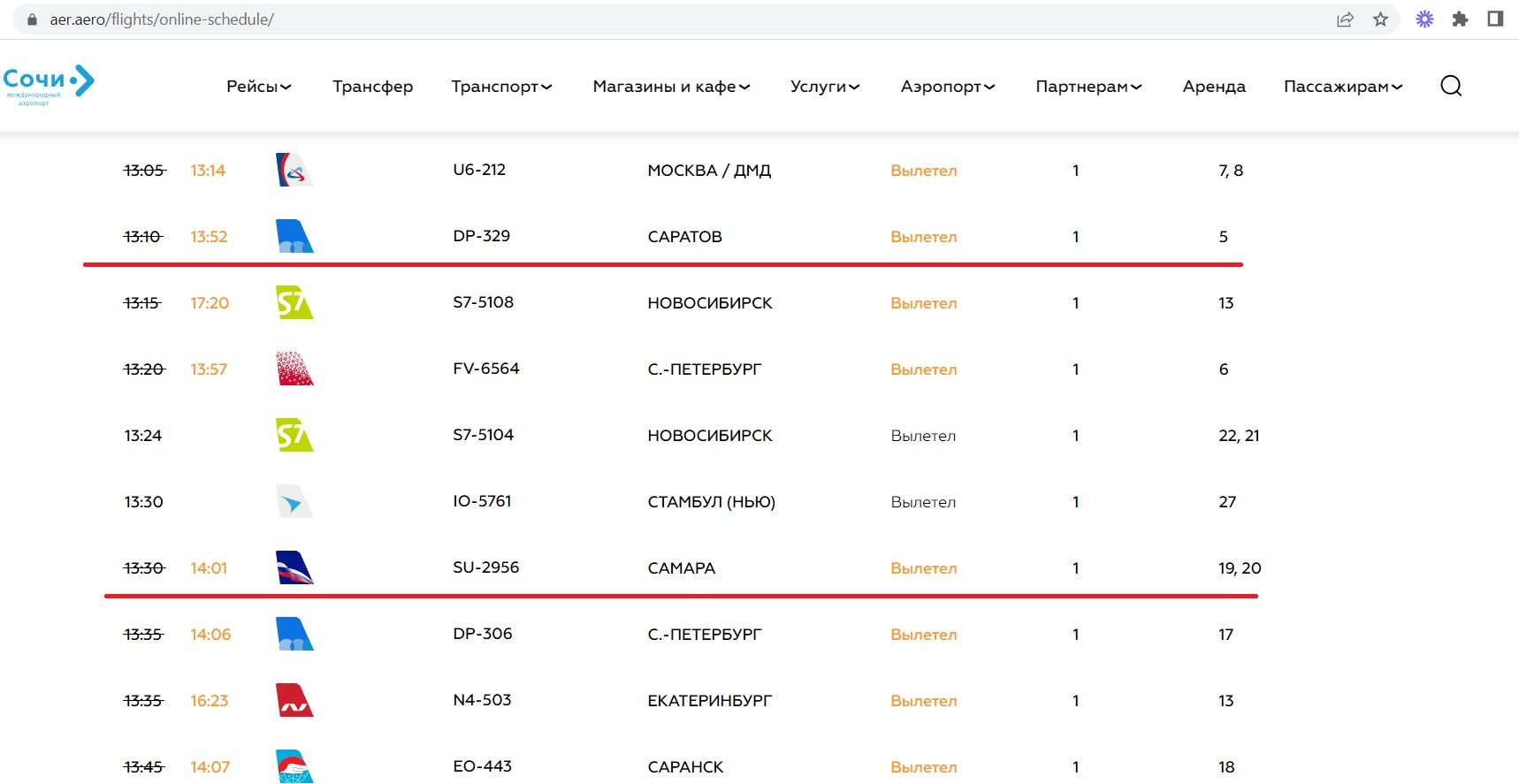Expand the Пассажирам dropdown menu
Screen dimensions: 1519x784
pos(1342,87)
